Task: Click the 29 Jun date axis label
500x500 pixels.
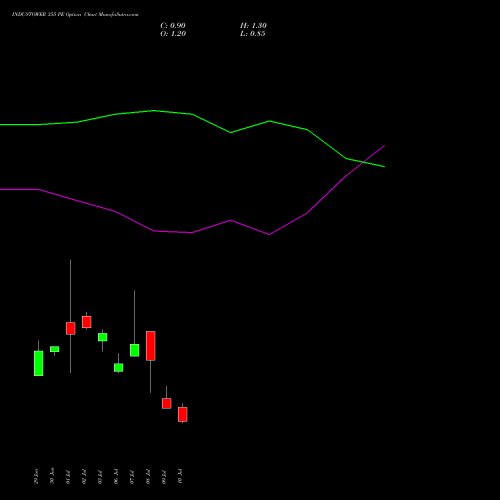Action: [36, 476]
